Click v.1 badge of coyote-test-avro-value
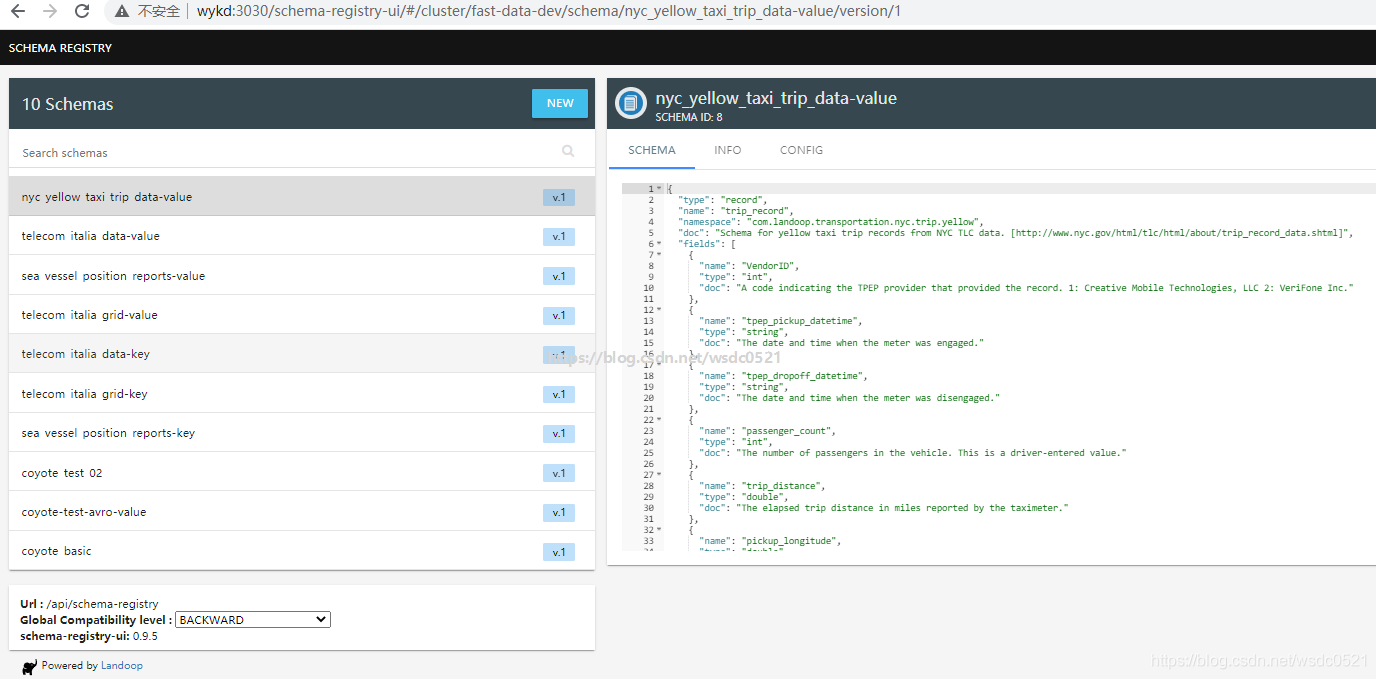 tap(559, 513)
